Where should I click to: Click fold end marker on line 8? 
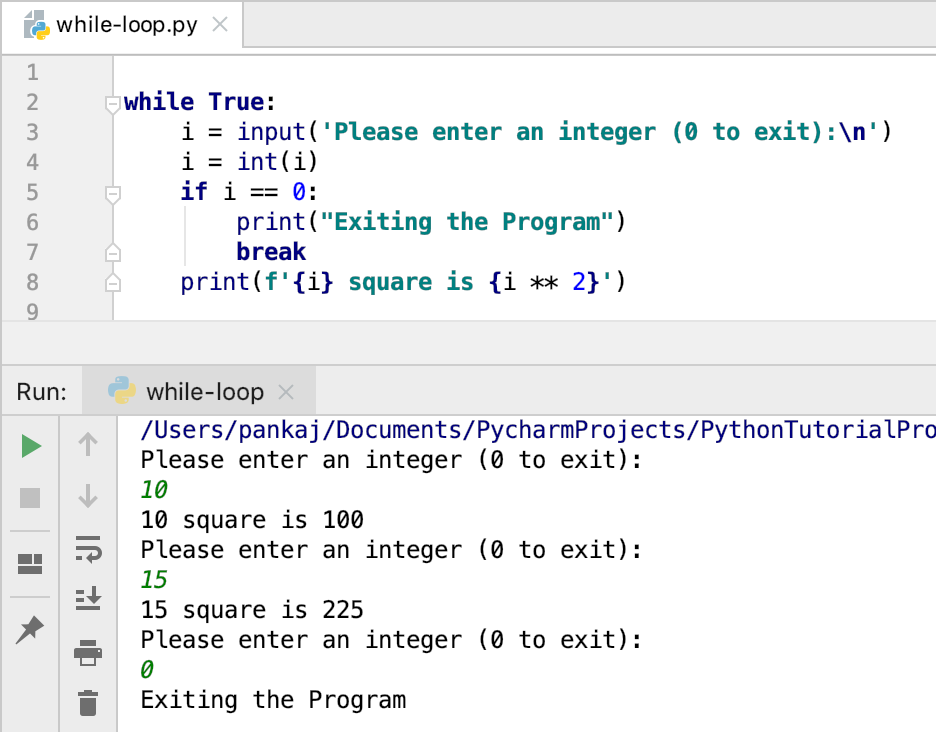[112, 283]
